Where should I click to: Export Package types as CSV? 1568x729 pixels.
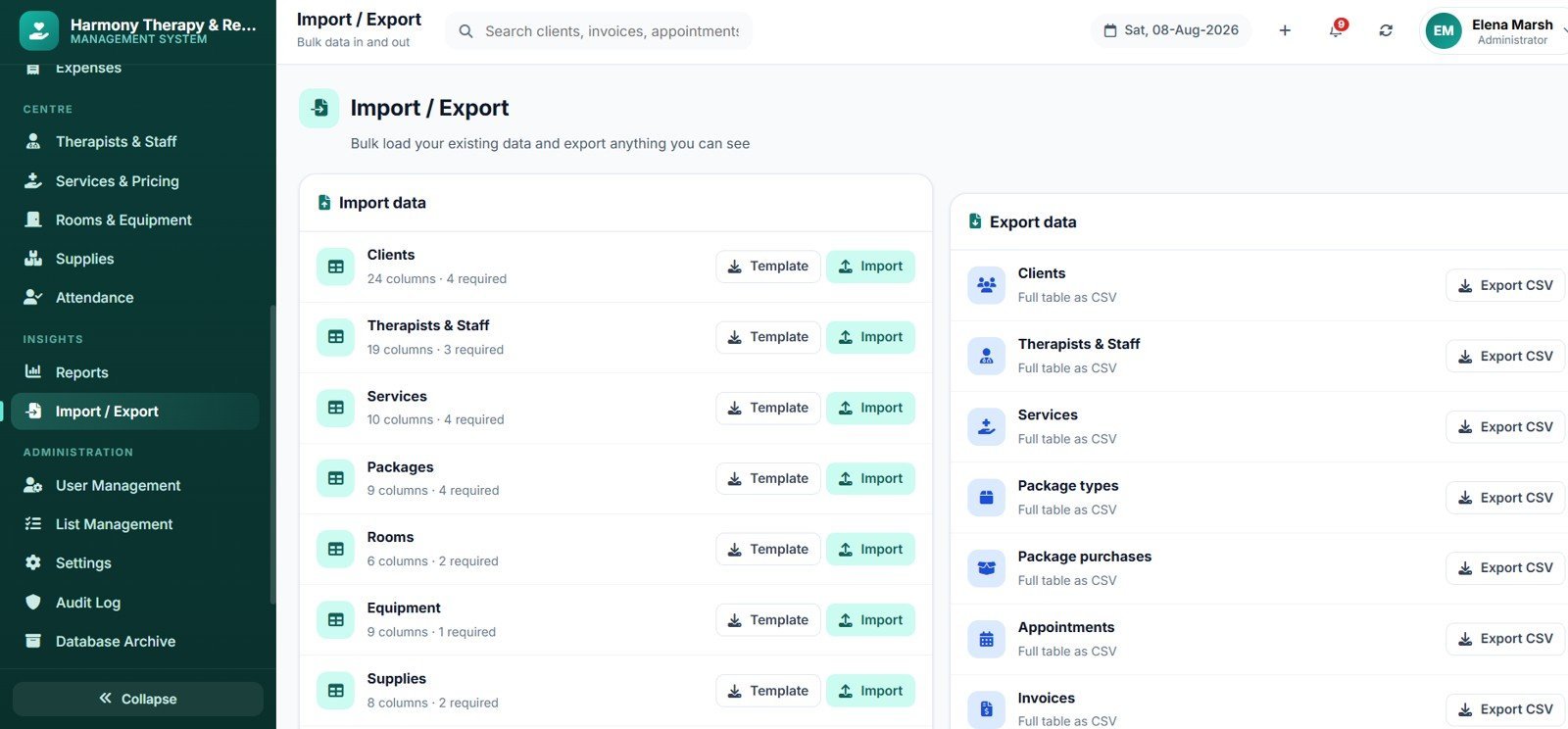click(x=1505, y=498)
